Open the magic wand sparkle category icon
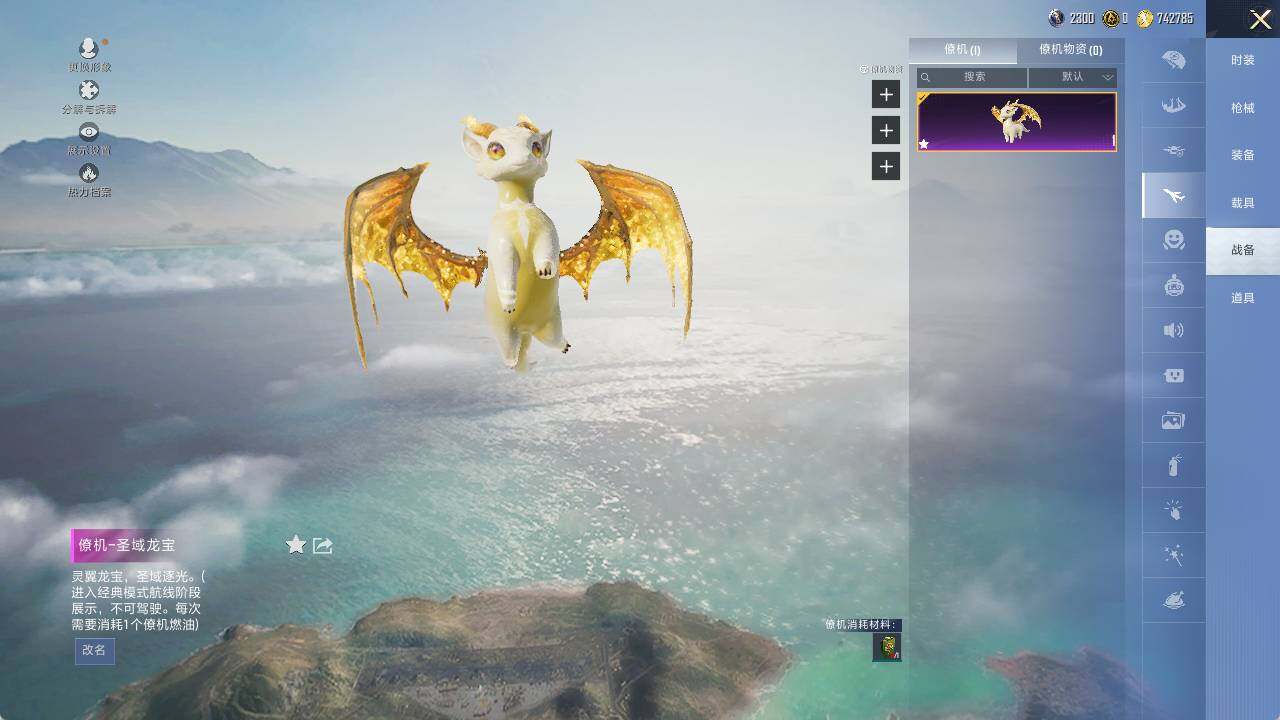 click(1174, 555)
